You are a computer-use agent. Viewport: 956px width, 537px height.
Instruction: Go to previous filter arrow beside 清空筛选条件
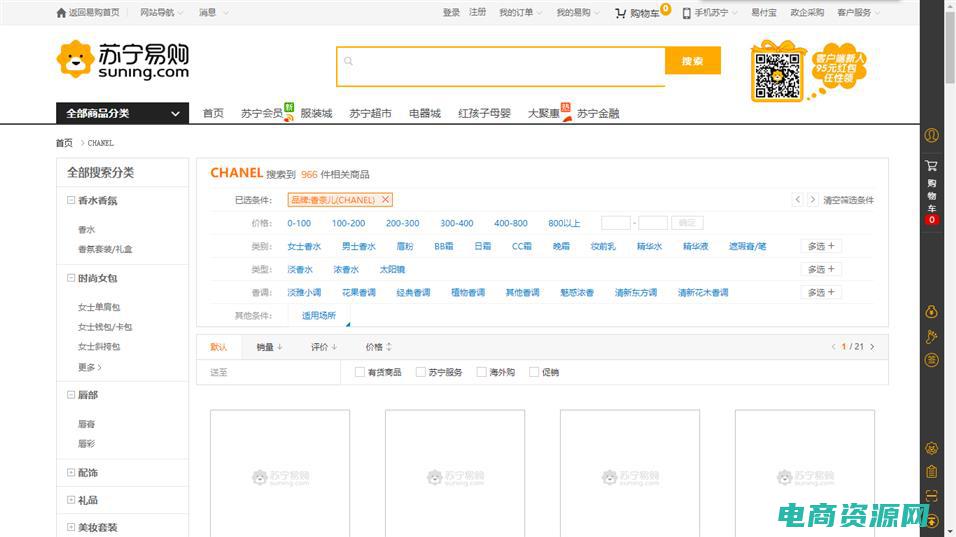[x=797, y=199]
